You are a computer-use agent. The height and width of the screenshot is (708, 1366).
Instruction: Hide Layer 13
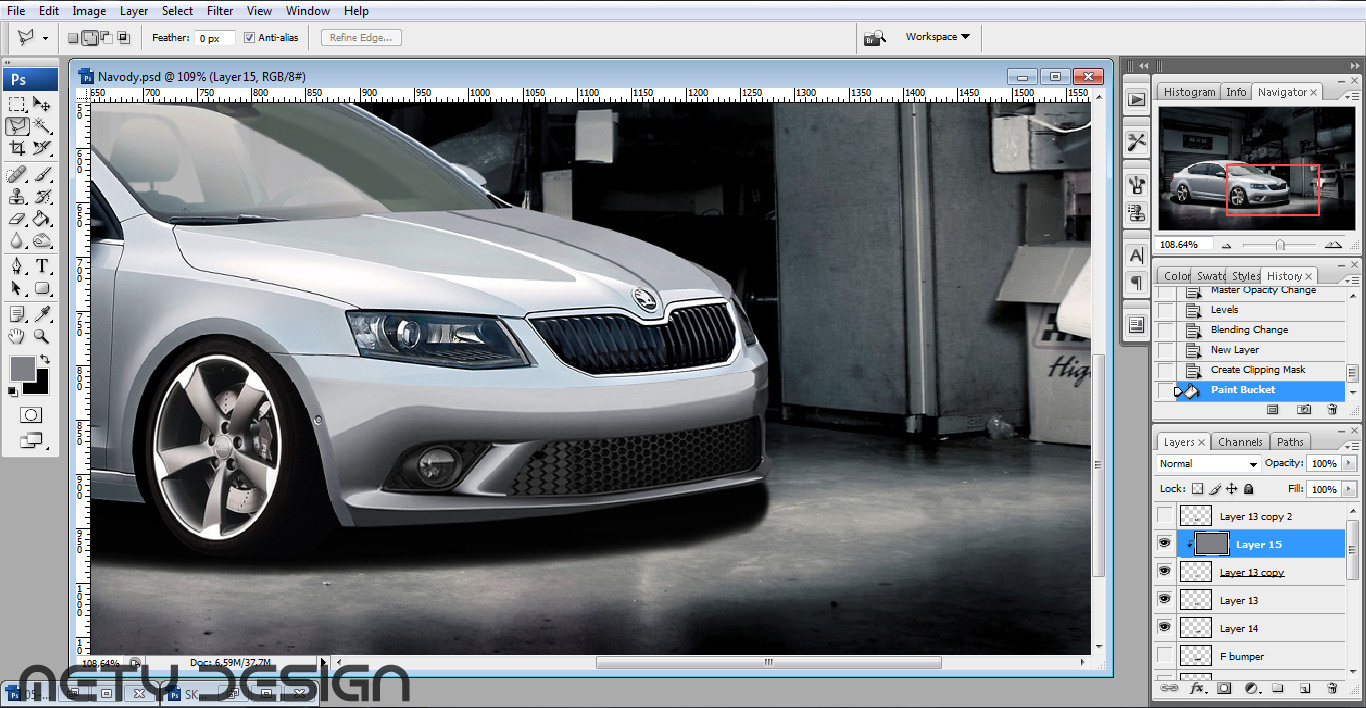[1164, 600]
